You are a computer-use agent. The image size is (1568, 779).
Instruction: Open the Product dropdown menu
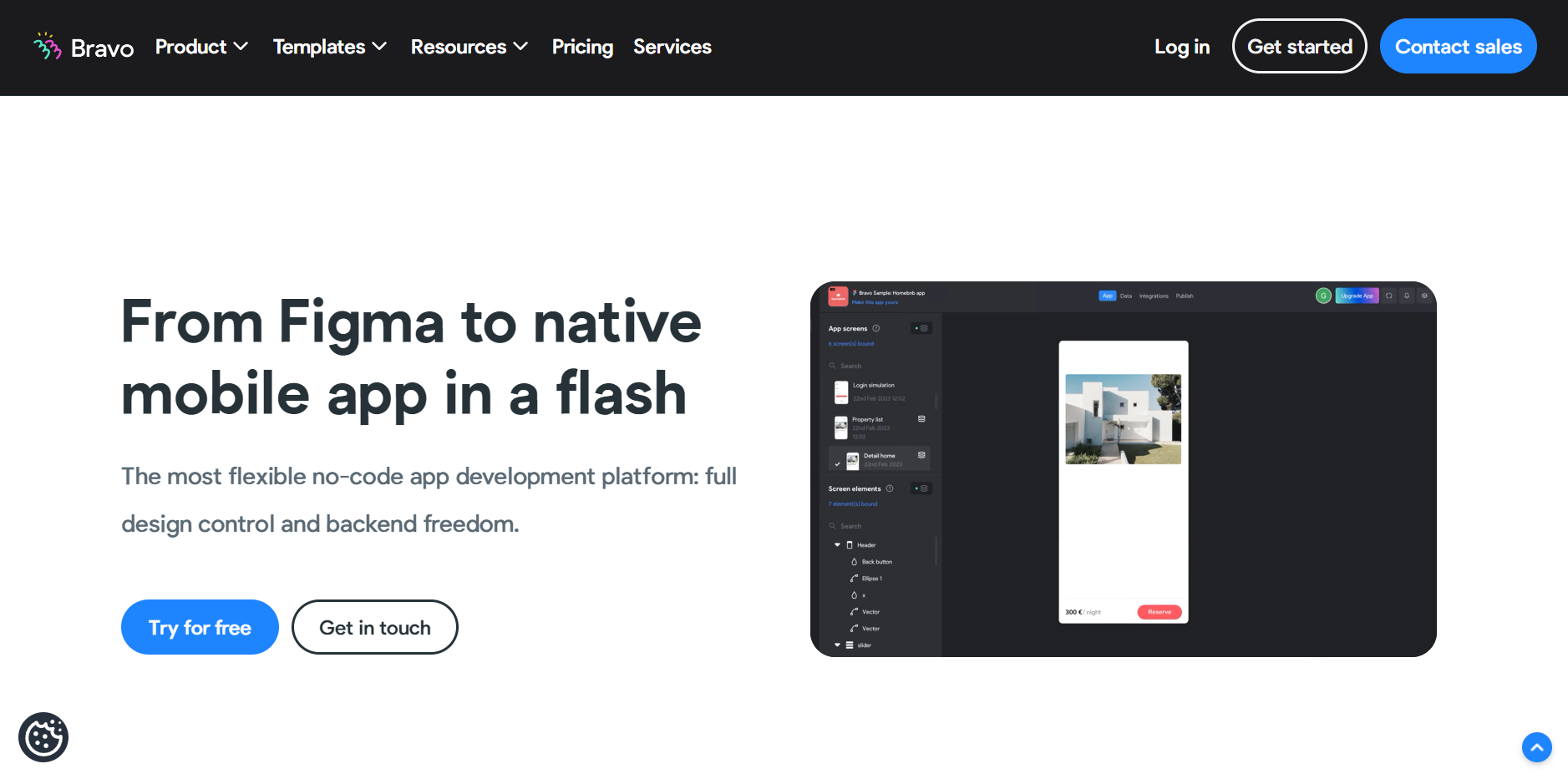tap(201, 47)
